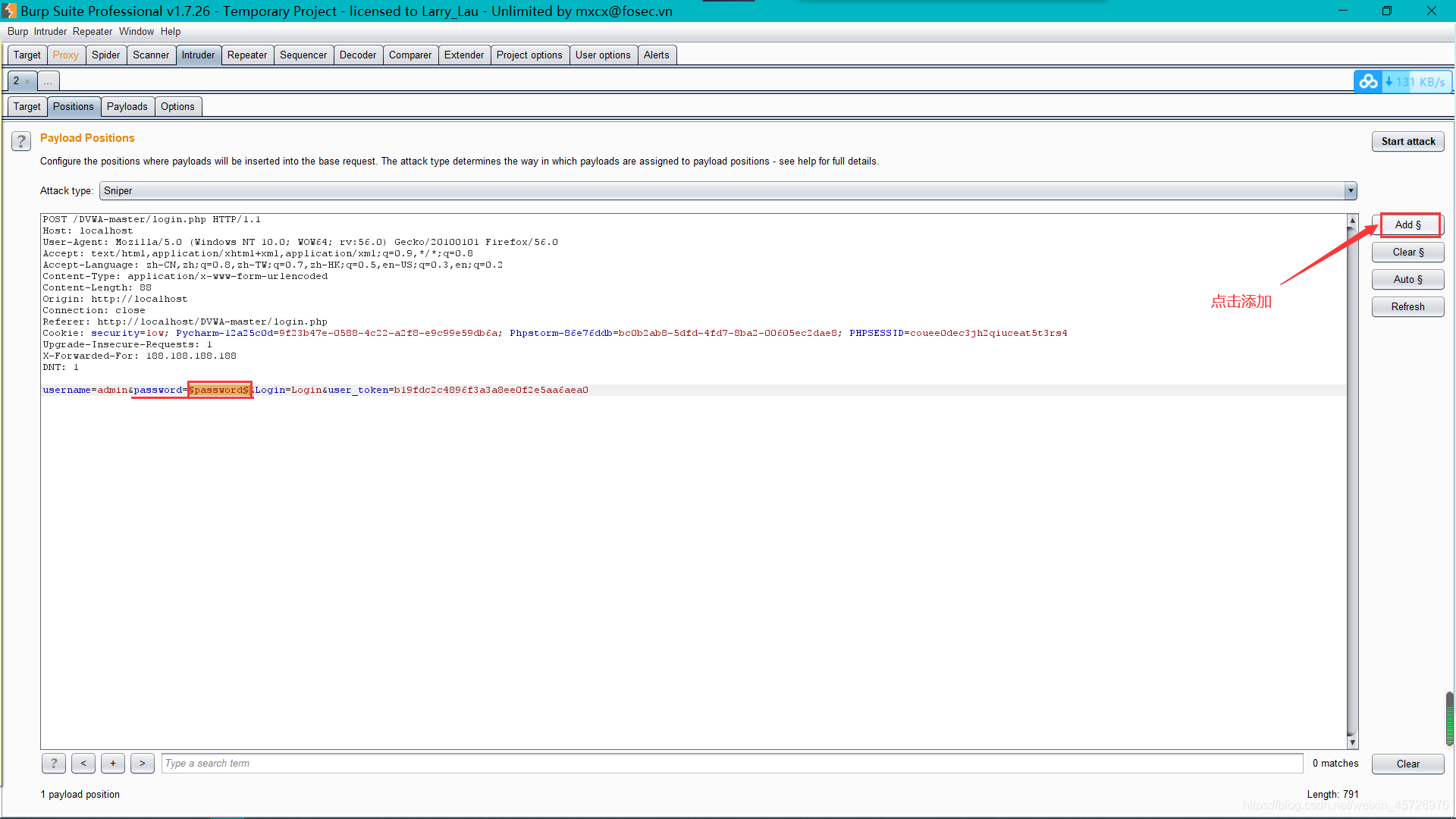Open the Payload Positions help icon
Viewport: 1456px width, 819px height.
coord(21,141)
